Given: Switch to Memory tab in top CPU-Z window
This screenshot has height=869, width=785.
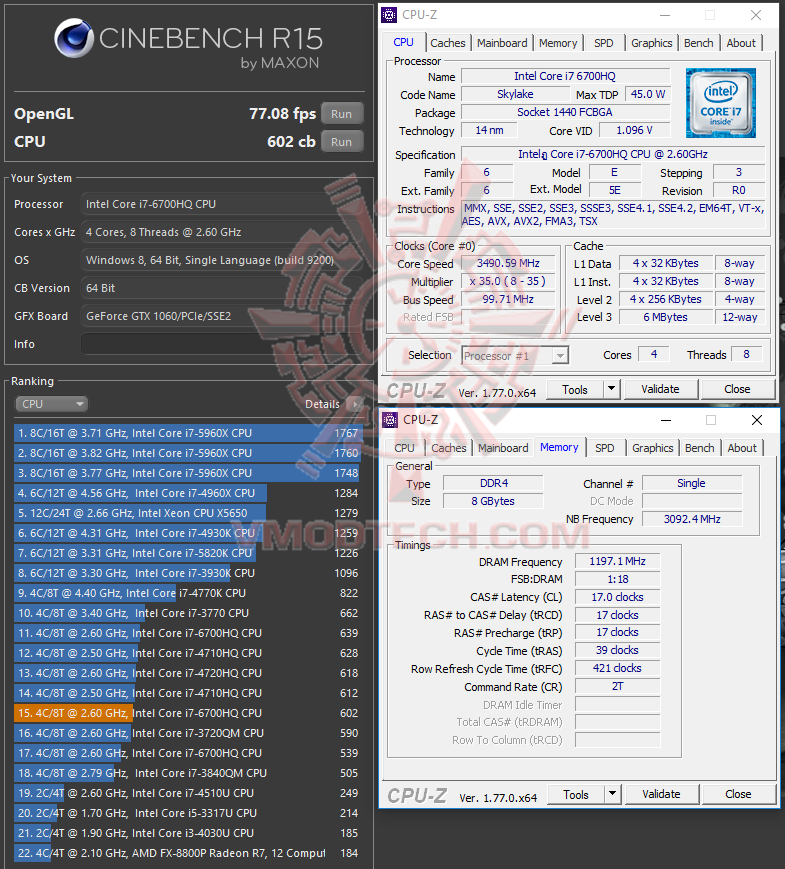Looking at the screenshot, I should [x=558, y=43].
